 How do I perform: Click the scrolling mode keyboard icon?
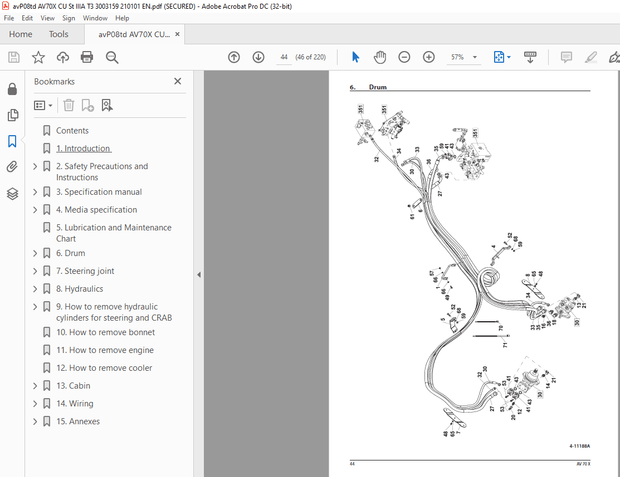(x=530, y=57)
